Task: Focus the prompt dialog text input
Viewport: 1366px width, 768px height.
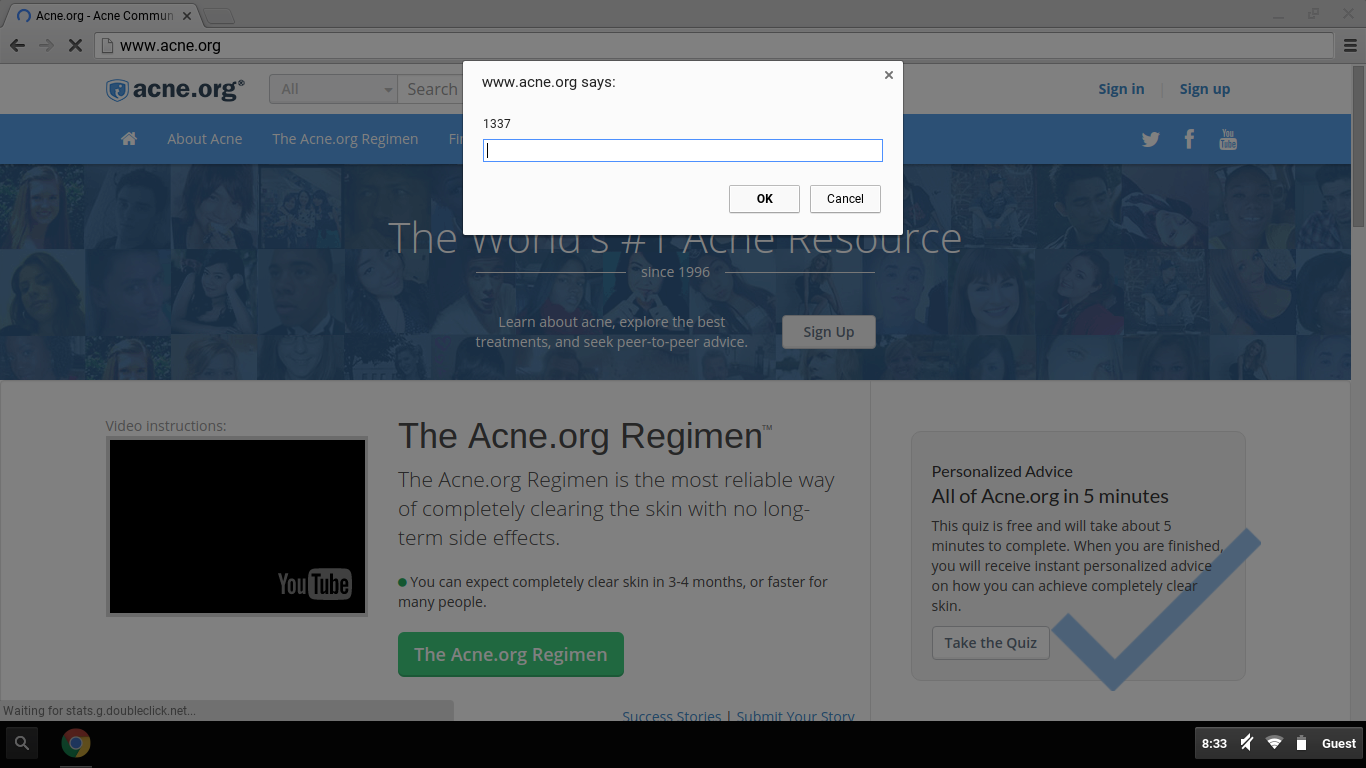Action: (683, 150)
